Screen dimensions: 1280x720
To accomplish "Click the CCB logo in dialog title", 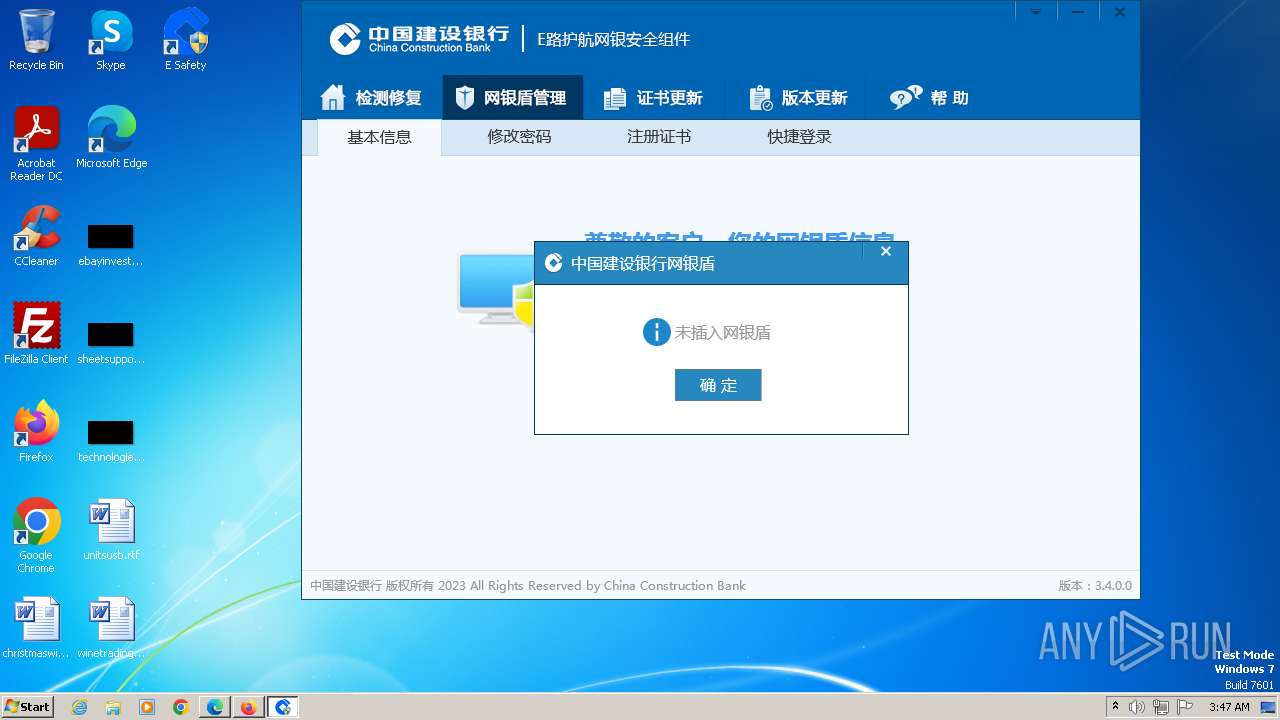I will (553, 263).
